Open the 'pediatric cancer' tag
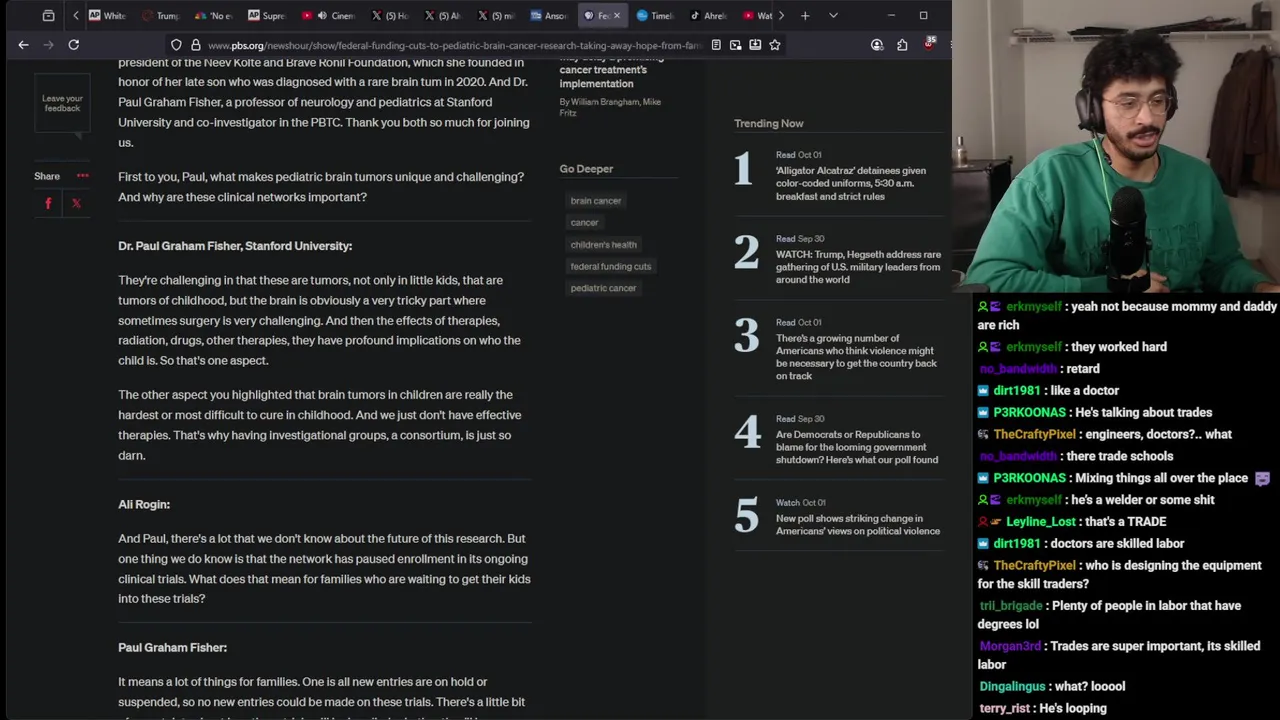 [603, 288]
